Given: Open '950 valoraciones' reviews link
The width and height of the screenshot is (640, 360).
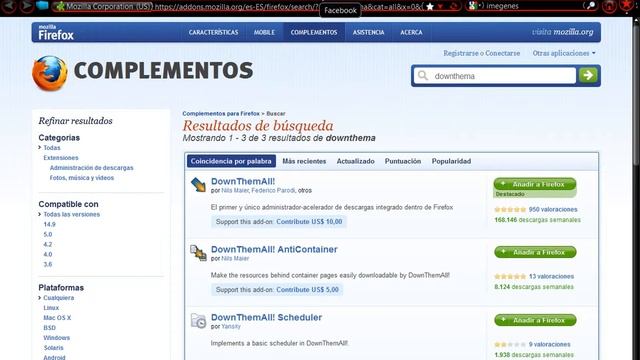Looking at the screenshot, I should (553, 209).
